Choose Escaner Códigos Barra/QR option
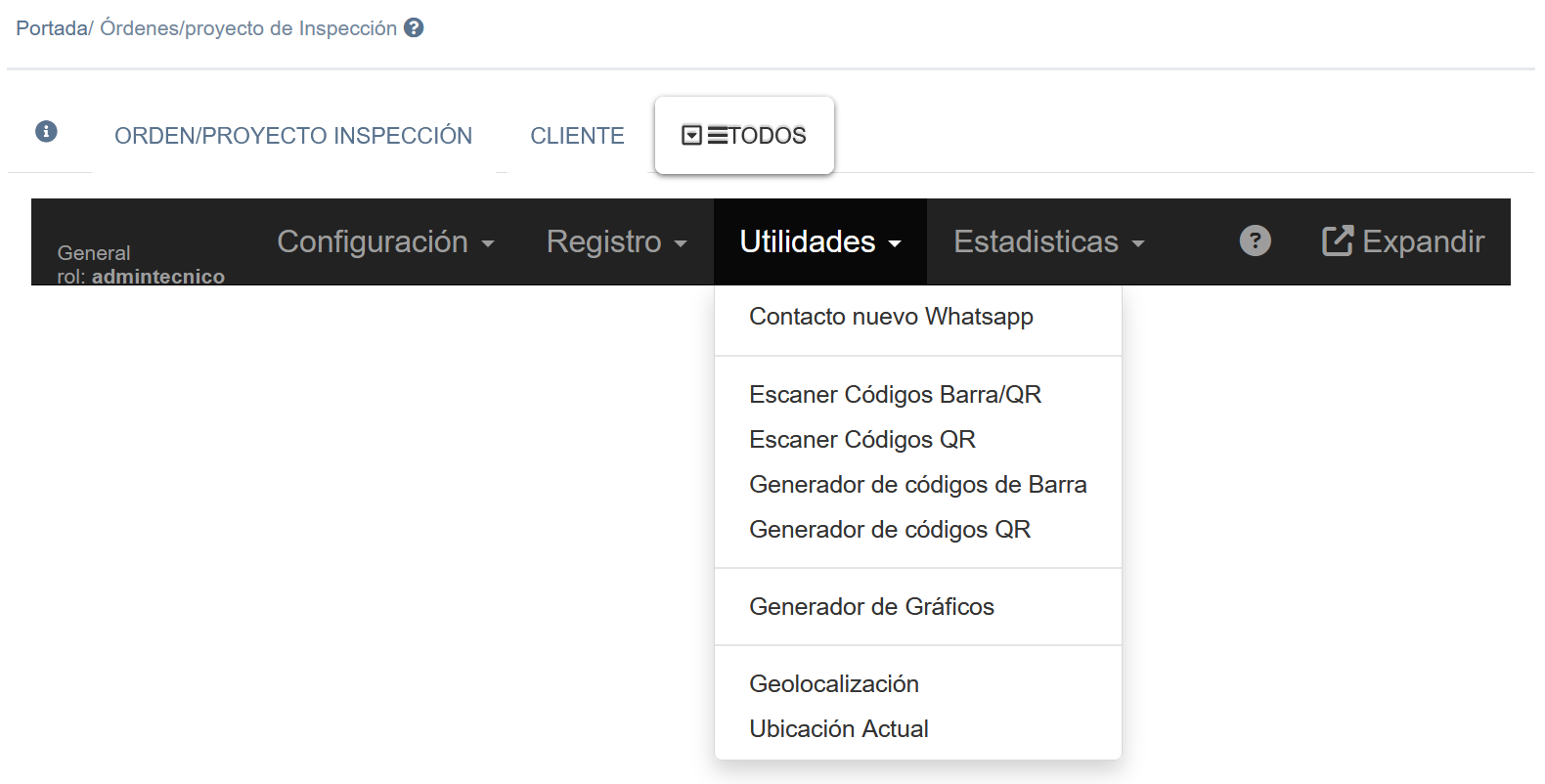The width and height of the screenshot is (1545, 784). pyautogui.click(x=895, y=395)
